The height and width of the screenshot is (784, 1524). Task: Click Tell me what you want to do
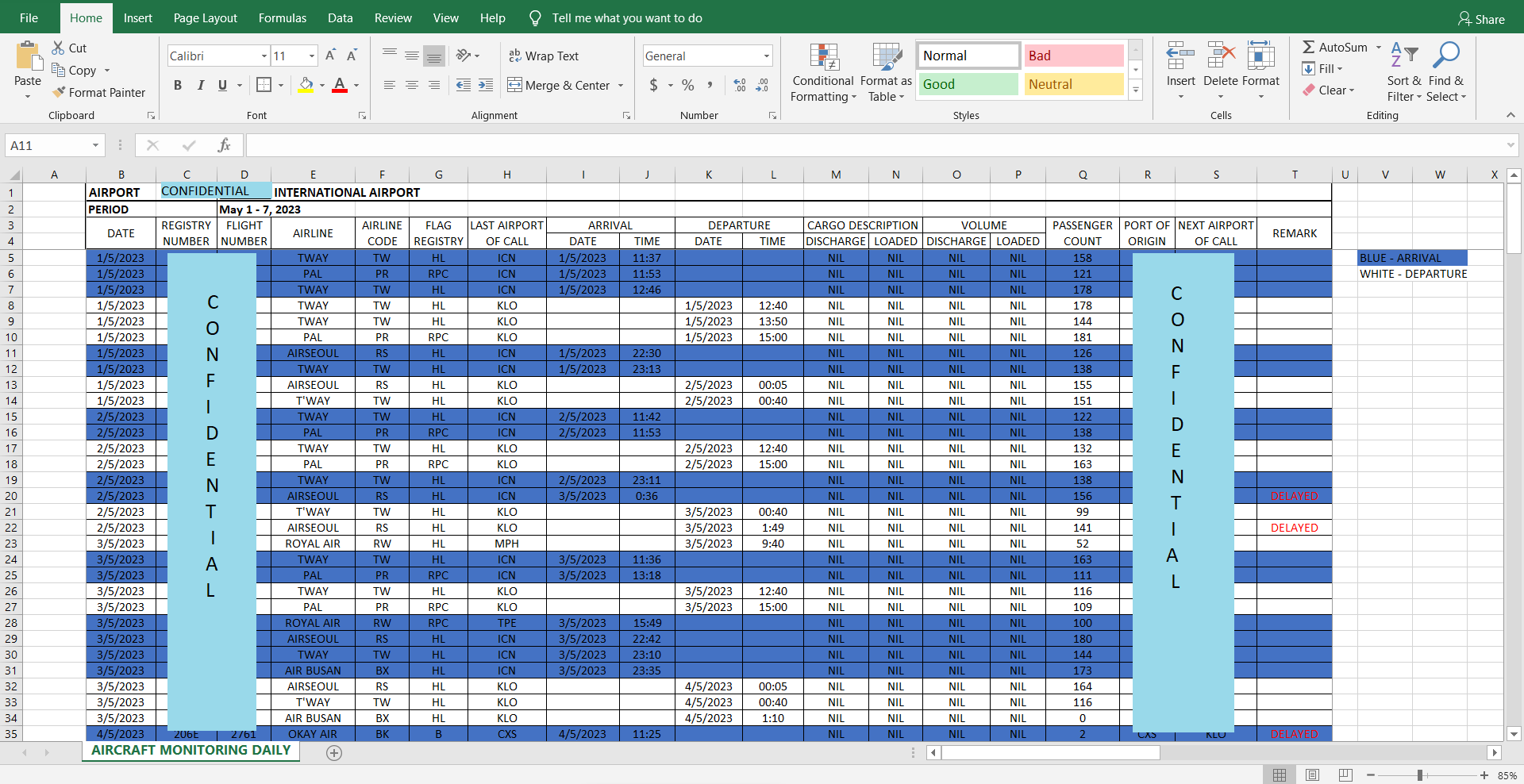(x=627, y=17)
